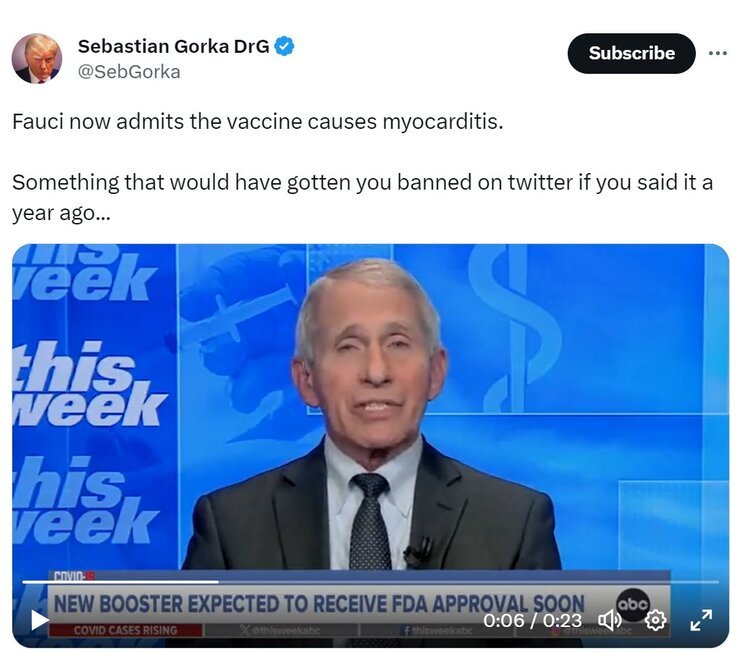This screenshot has height=653, width=740.
Task: Click the 0:06 / 0:23 time display
Action: [x=532, y=620]
